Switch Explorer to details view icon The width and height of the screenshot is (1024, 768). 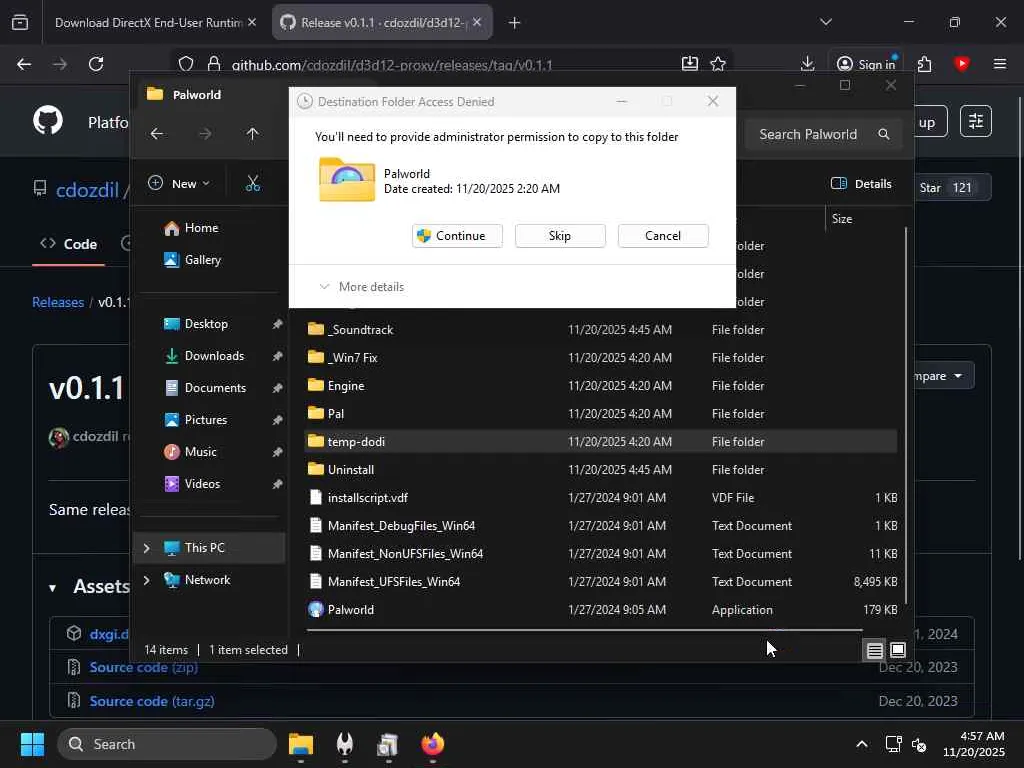tap(874, 650)
